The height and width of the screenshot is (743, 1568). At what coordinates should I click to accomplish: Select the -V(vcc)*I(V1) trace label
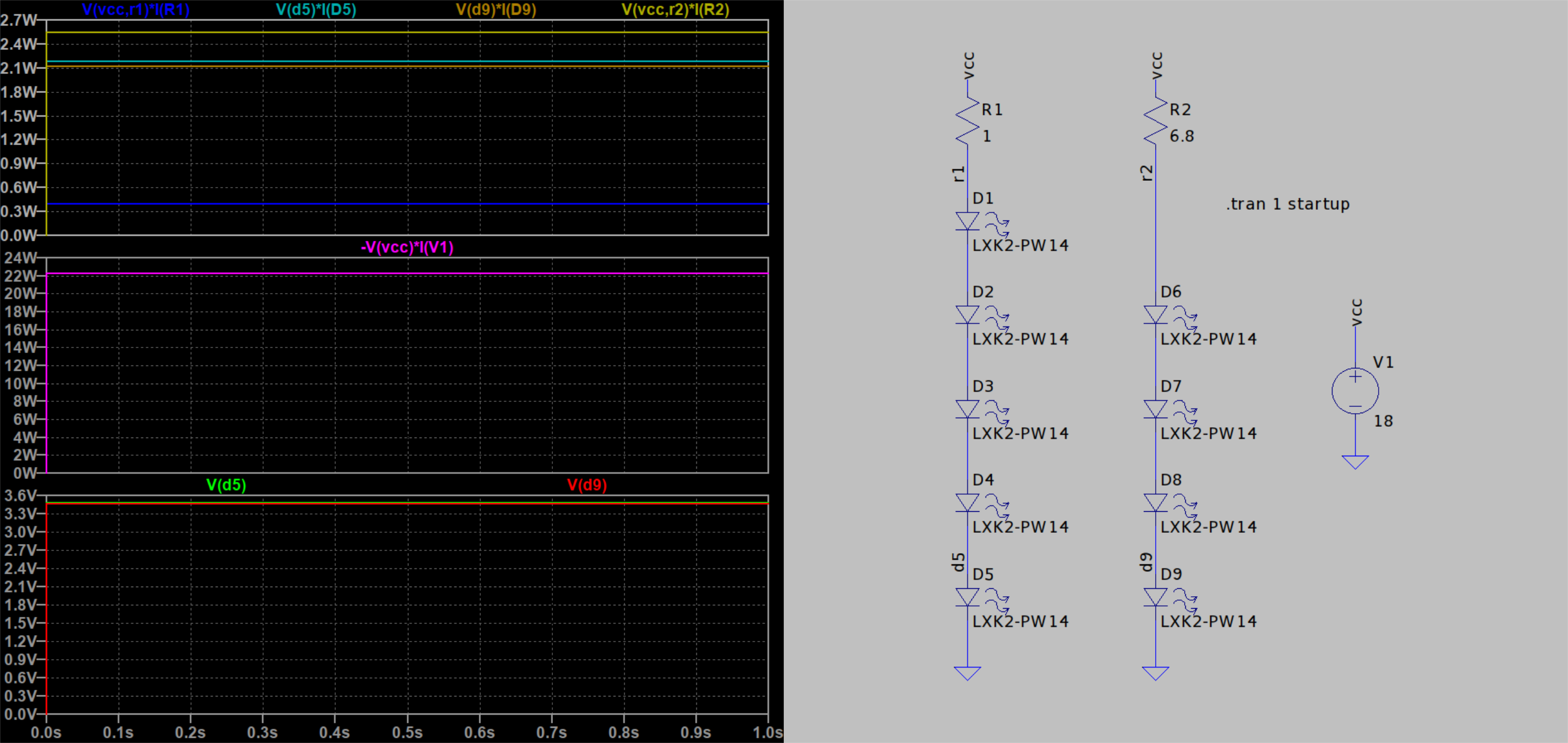point(407,248)
